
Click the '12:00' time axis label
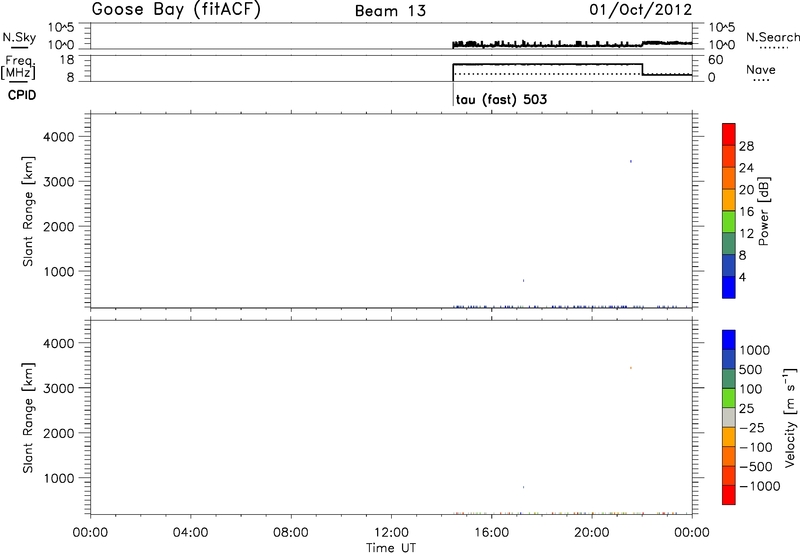click(x=391, y=533)
